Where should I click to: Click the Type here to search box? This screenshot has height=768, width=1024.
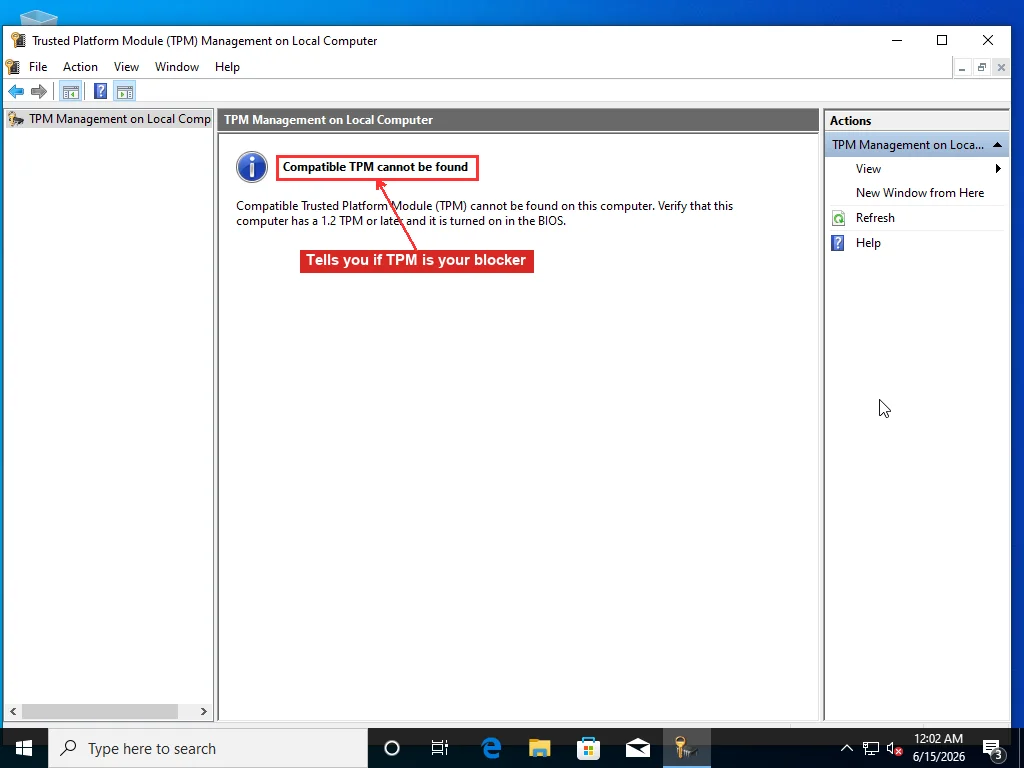pyautogui.click(x=208, y=748)
